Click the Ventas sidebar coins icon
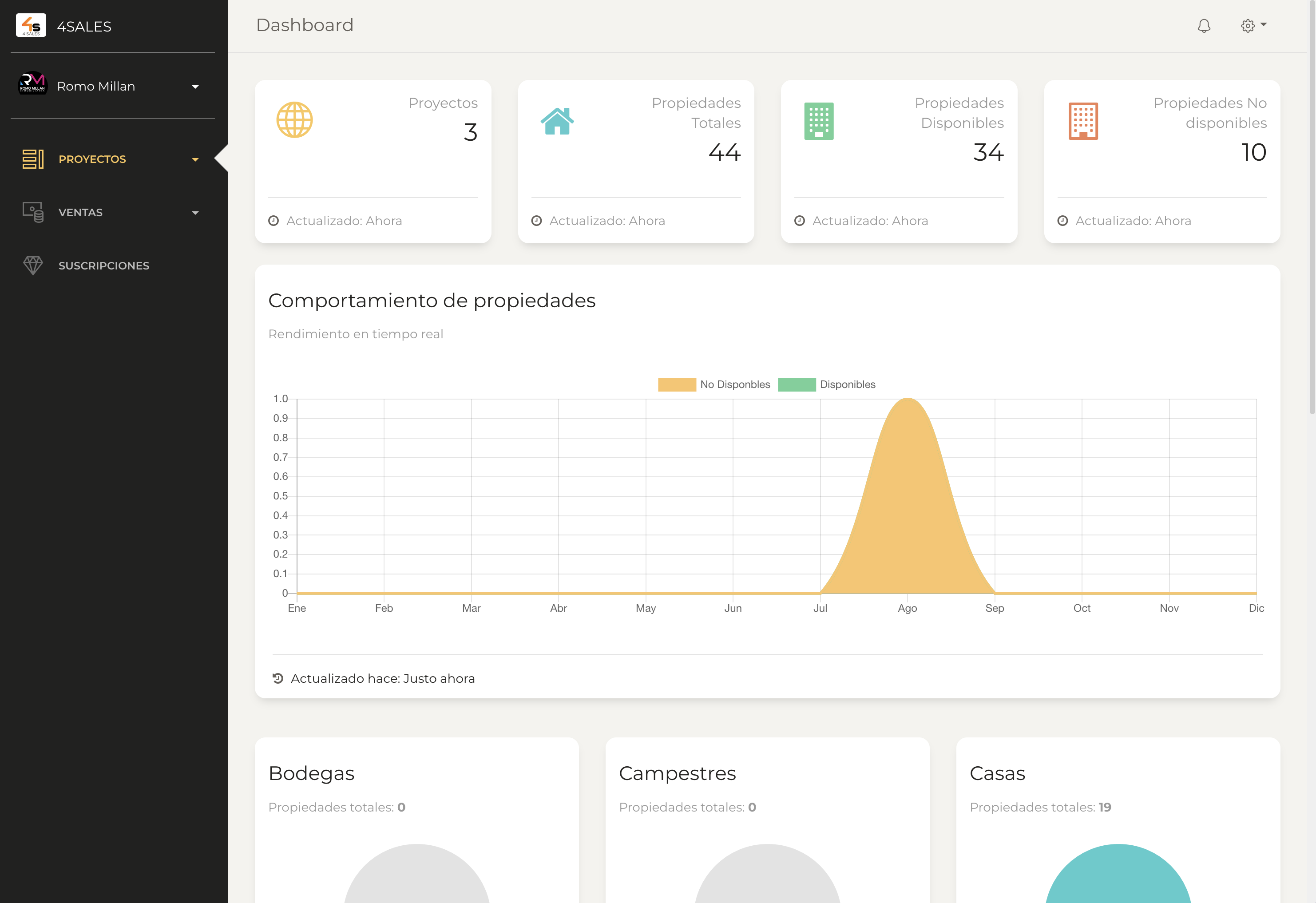 point(33,212)
